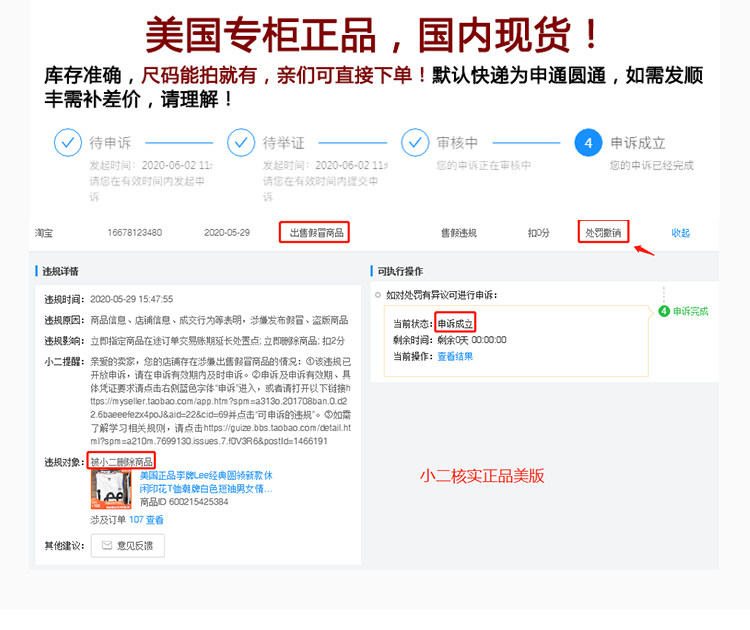Open product title link 美国正品李牌Lee经典圆领
The width and height of the screenshot is (750, 630).
click(x=206, y=482)
